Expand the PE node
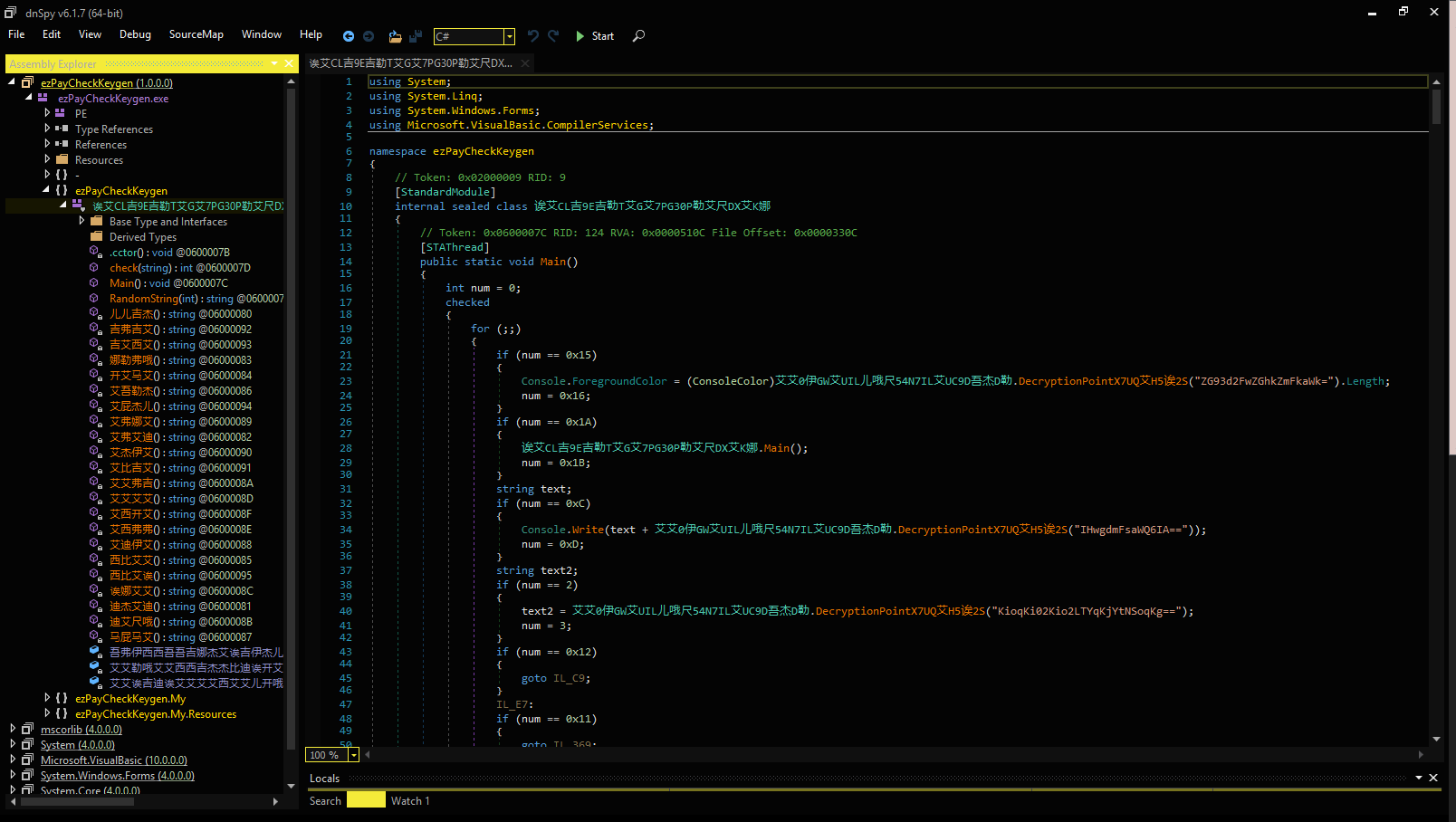This screenshot has height=822, width=1456. 47,113
